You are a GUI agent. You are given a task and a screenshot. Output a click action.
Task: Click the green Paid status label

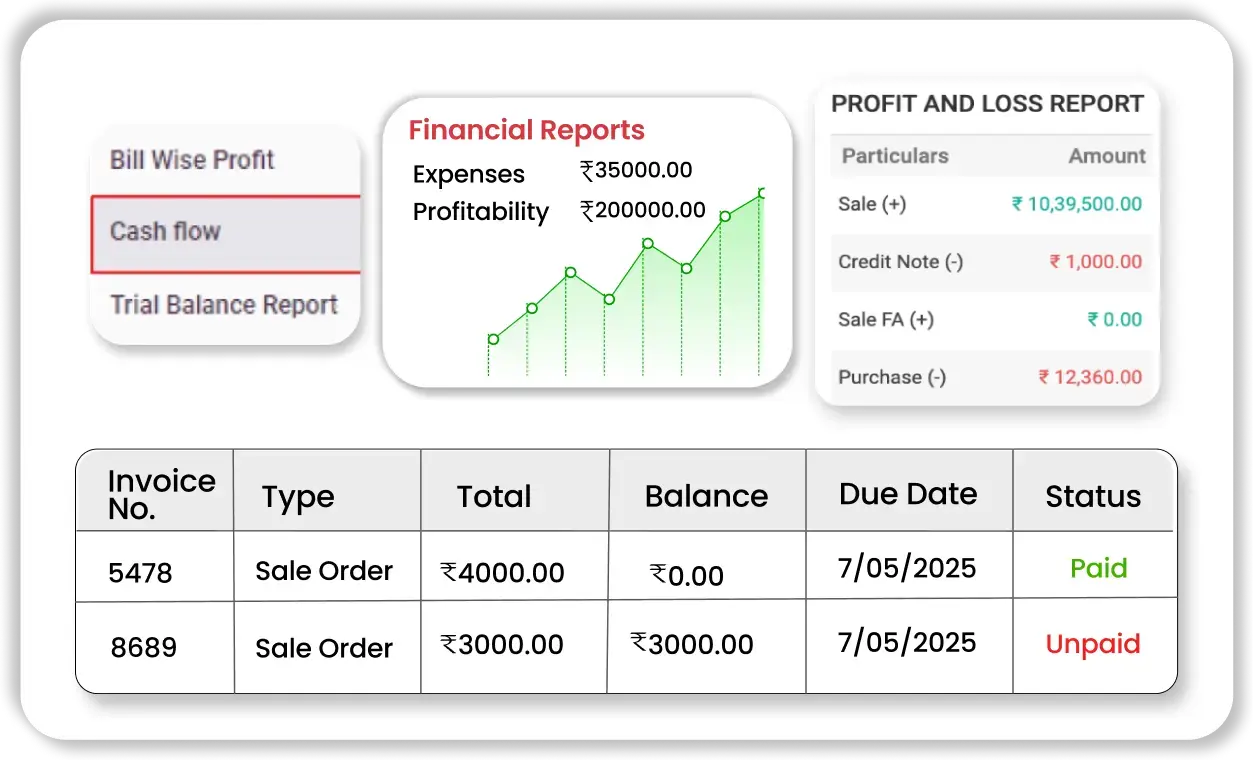[1098, 569]
